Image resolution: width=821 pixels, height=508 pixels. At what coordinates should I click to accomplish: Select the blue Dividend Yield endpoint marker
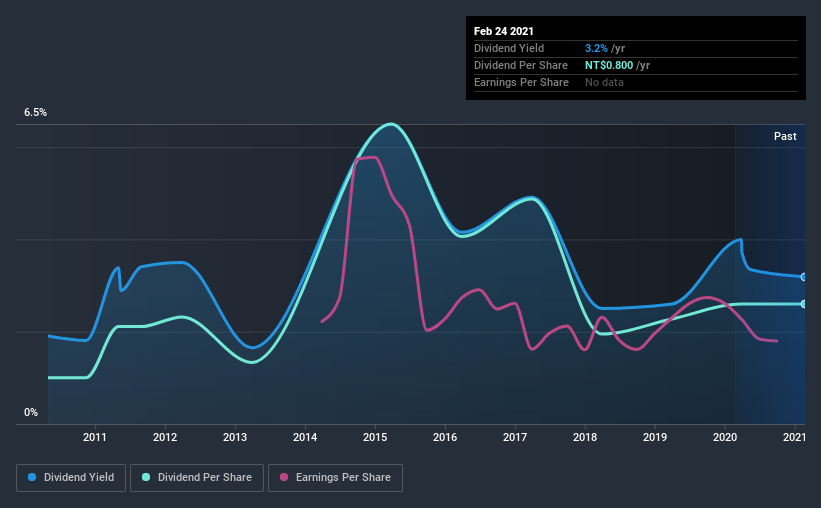coord(803,277)
